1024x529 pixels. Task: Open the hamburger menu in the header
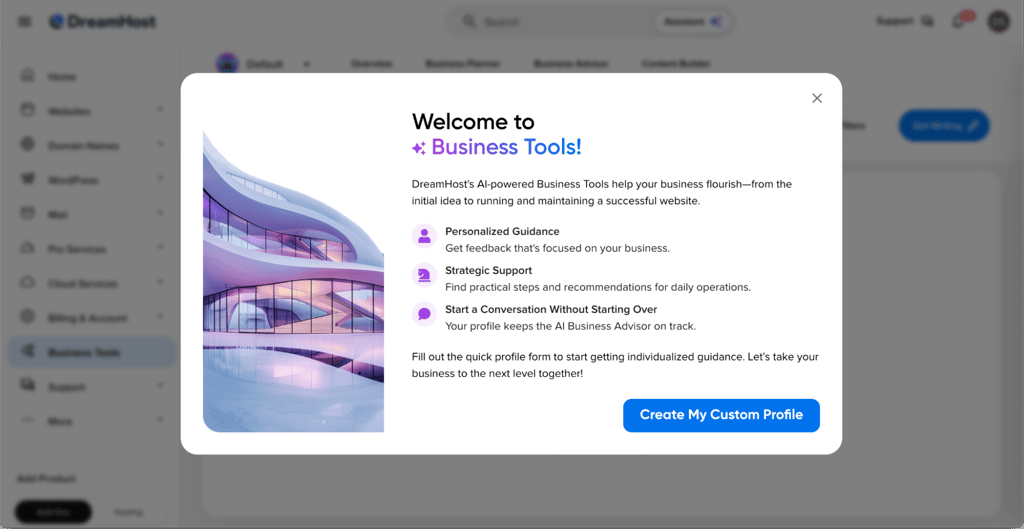click(x=25, y=22)
